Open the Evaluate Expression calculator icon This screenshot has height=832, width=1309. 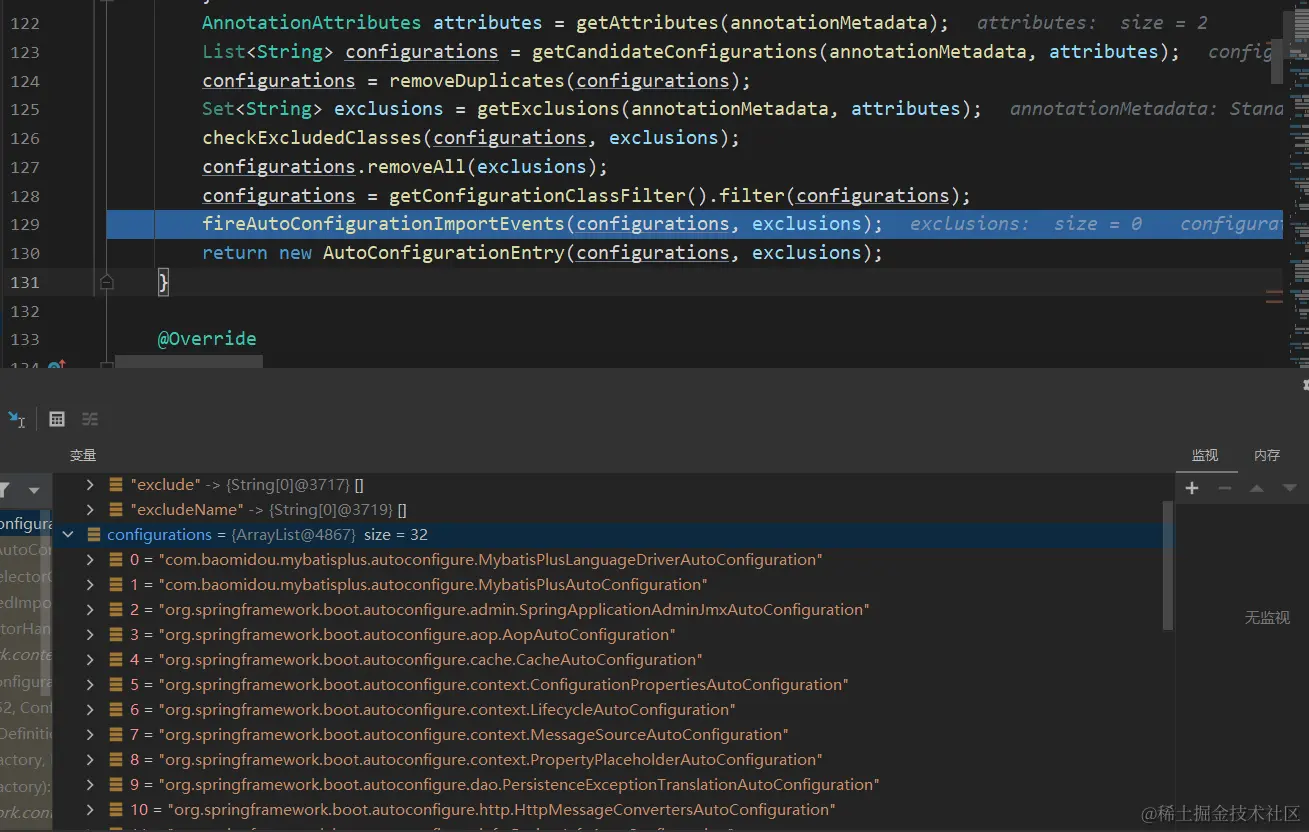point(57,419)
